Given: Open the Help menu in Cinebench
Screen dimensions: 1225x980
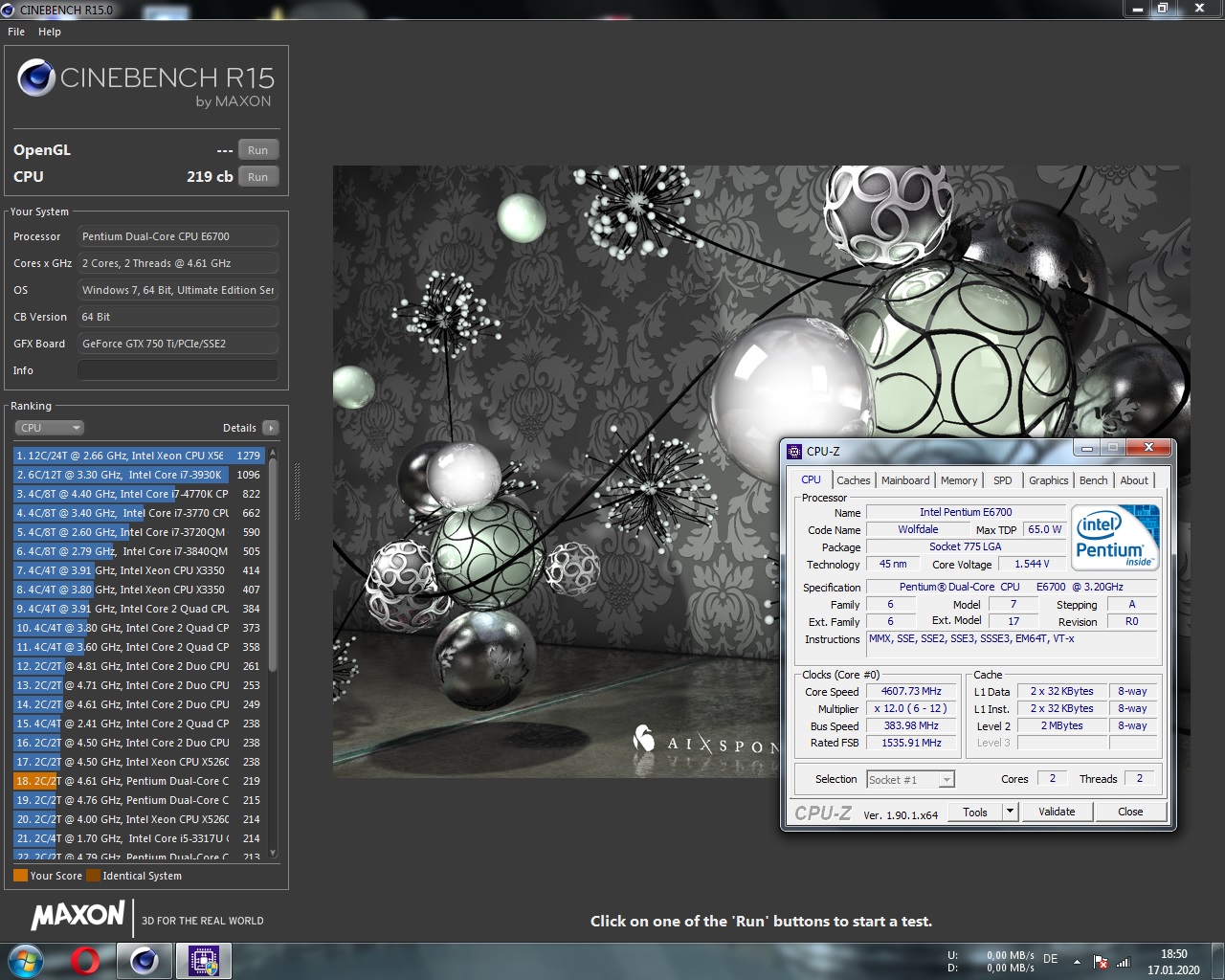Looking at the screenshot, I should pos(50,32).
